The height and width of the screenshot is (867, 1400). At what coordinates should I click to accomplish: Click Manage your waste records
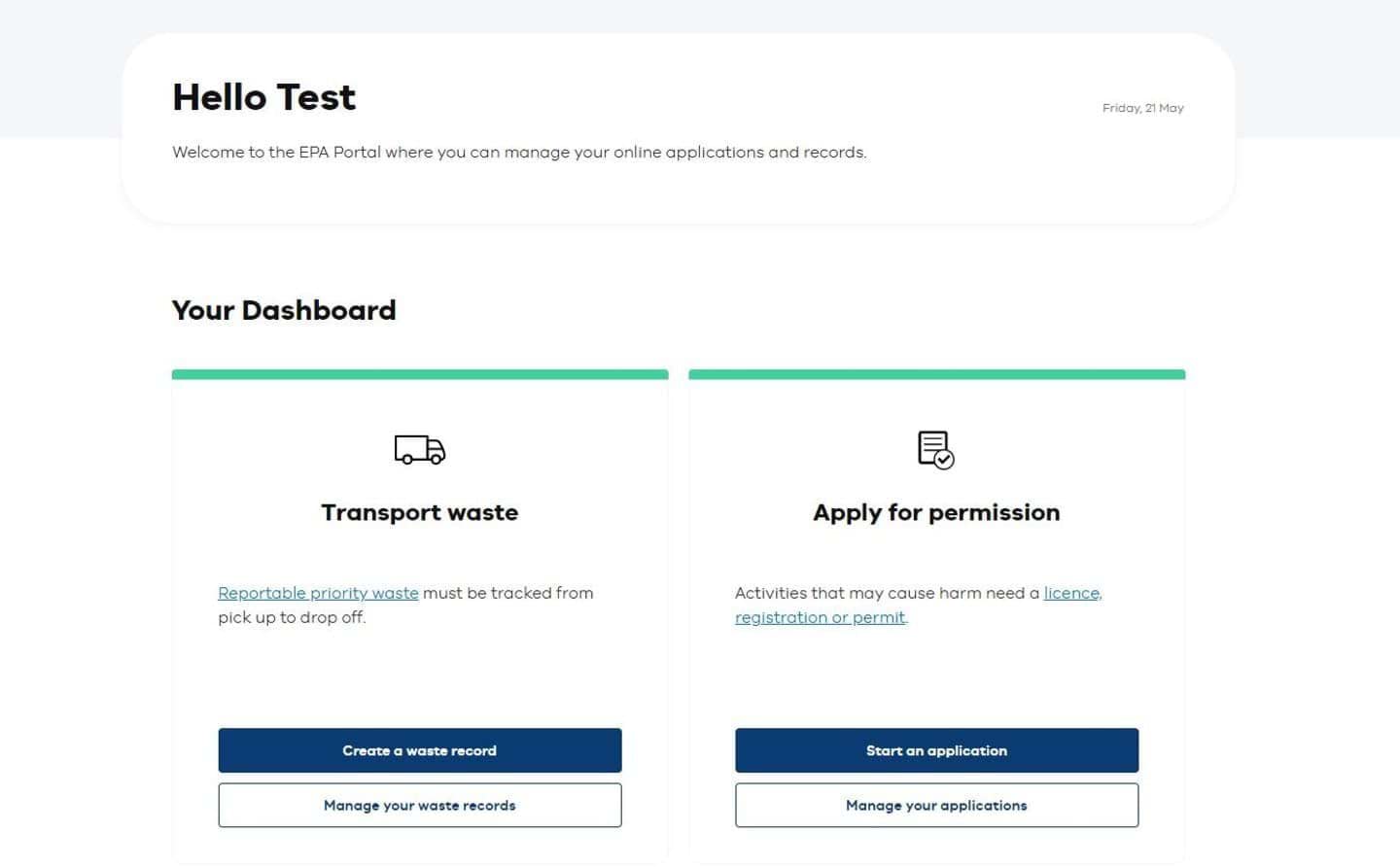419,805
